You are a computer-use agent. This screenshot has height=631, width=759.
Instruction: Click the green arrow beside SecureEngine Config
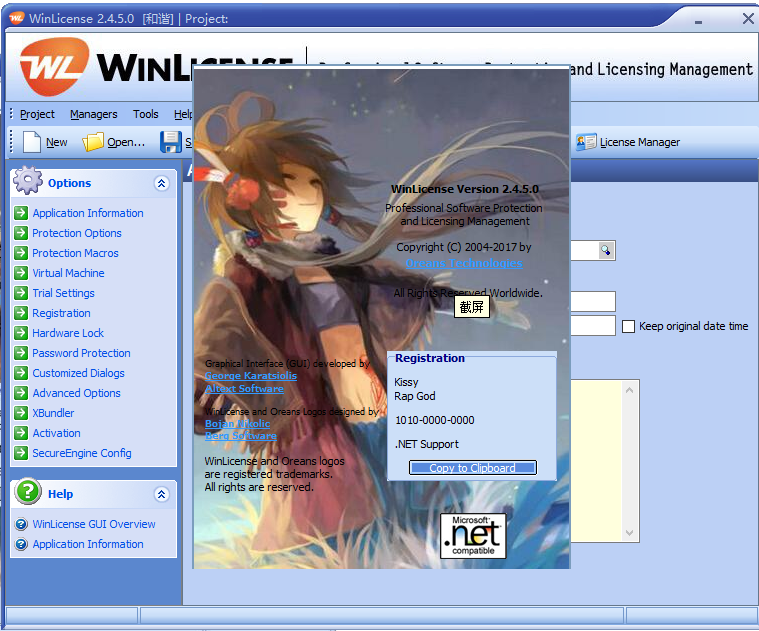[21, 453]
